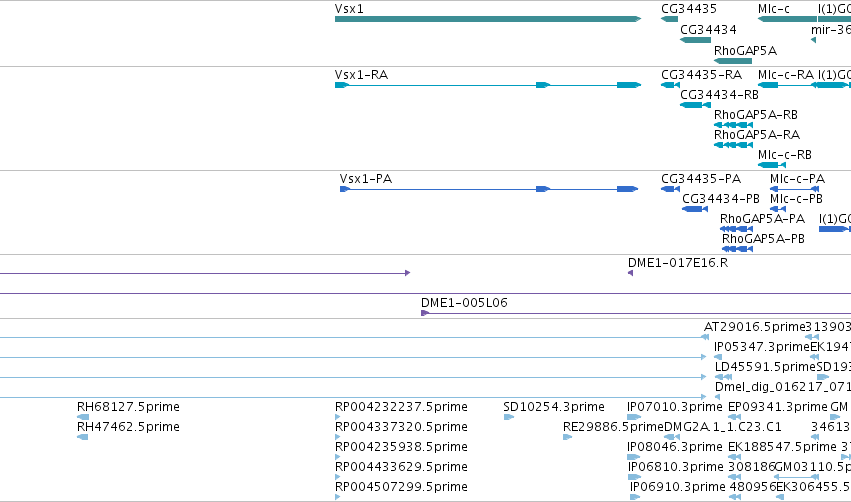The height and width of the screenshot is (502, 851).
Task: Click the CG34434-RB transcript label
Action: [719, 94]
